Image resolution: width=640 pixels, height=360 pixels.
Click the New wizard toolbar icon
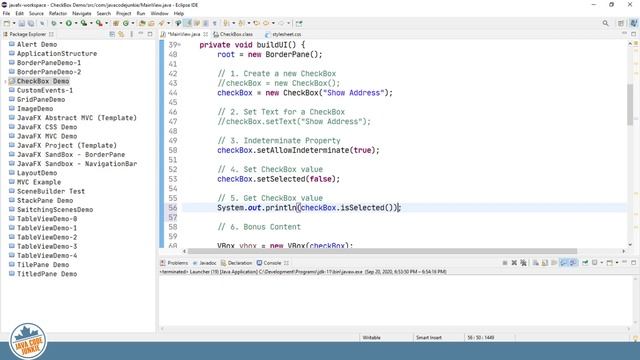tap(7, 24)
